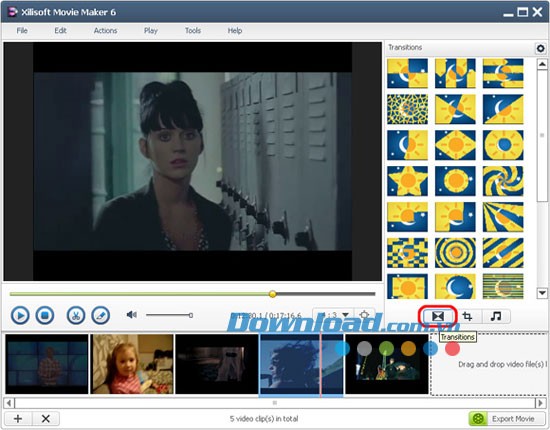Click the edit effects pencil button
This screenshot has height=430, width=550.
(x=101, y=315)
